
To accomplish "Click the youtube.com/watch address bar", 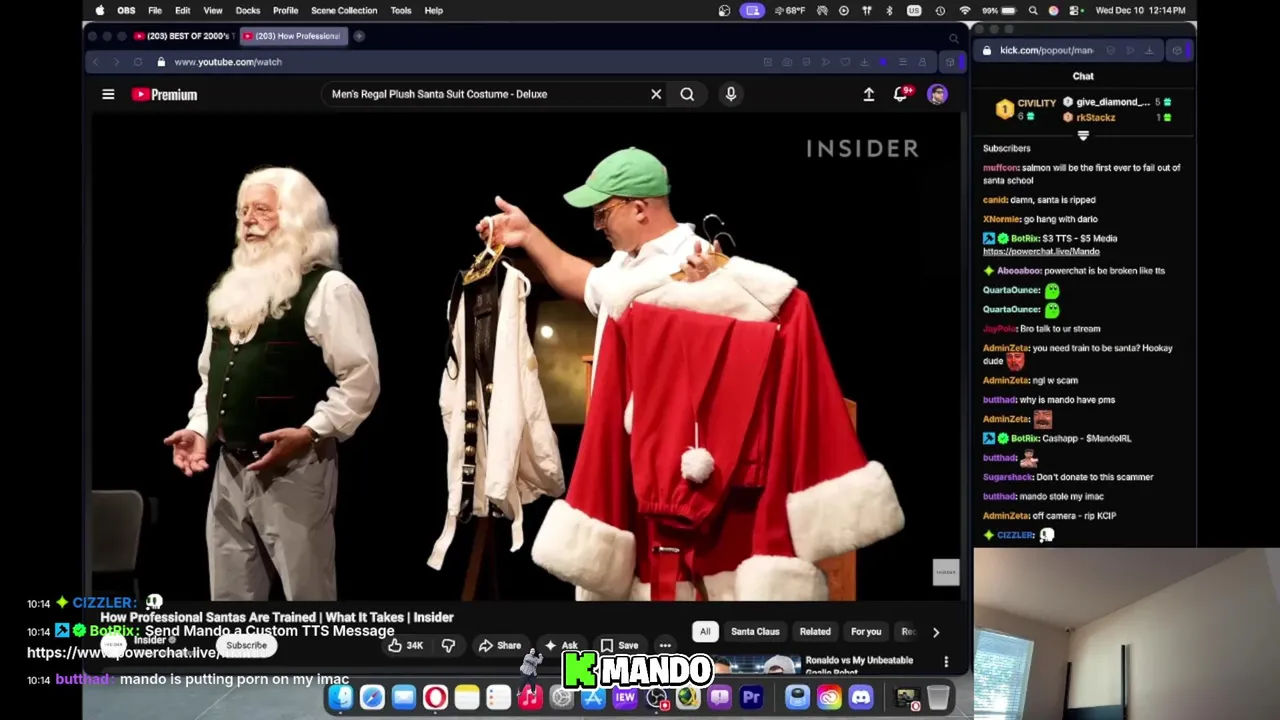I will point(228,62).
